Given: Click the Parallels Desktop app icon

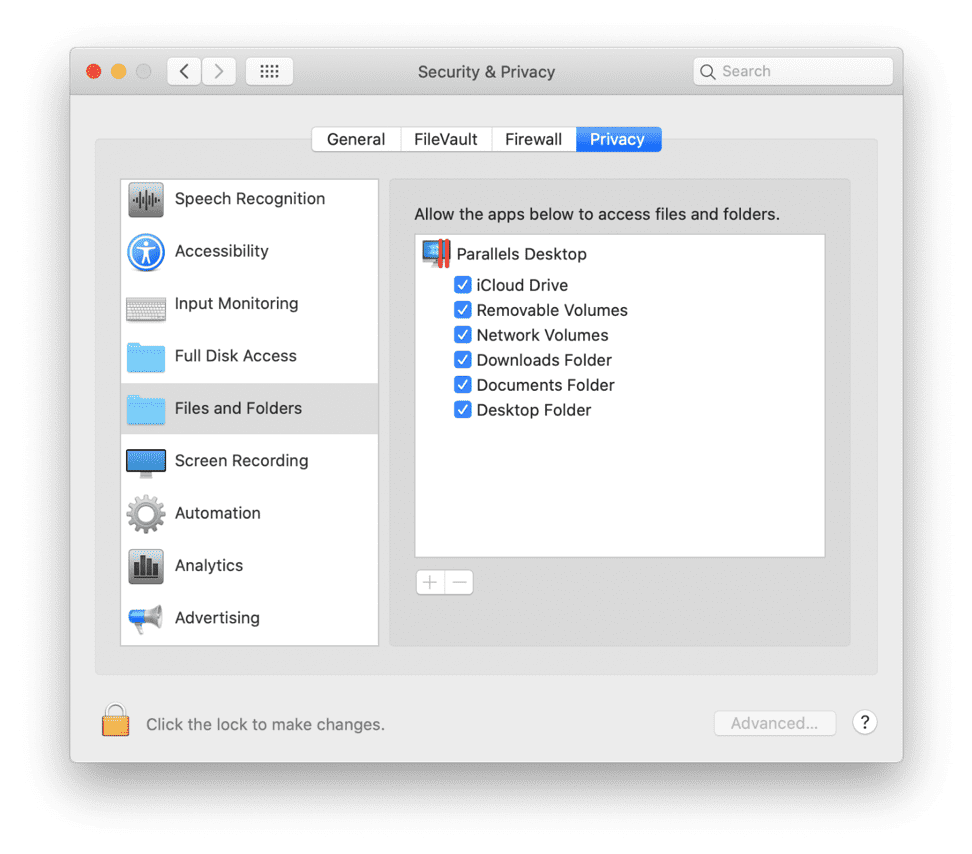Looking at the screenshot, I should [437, 254].
